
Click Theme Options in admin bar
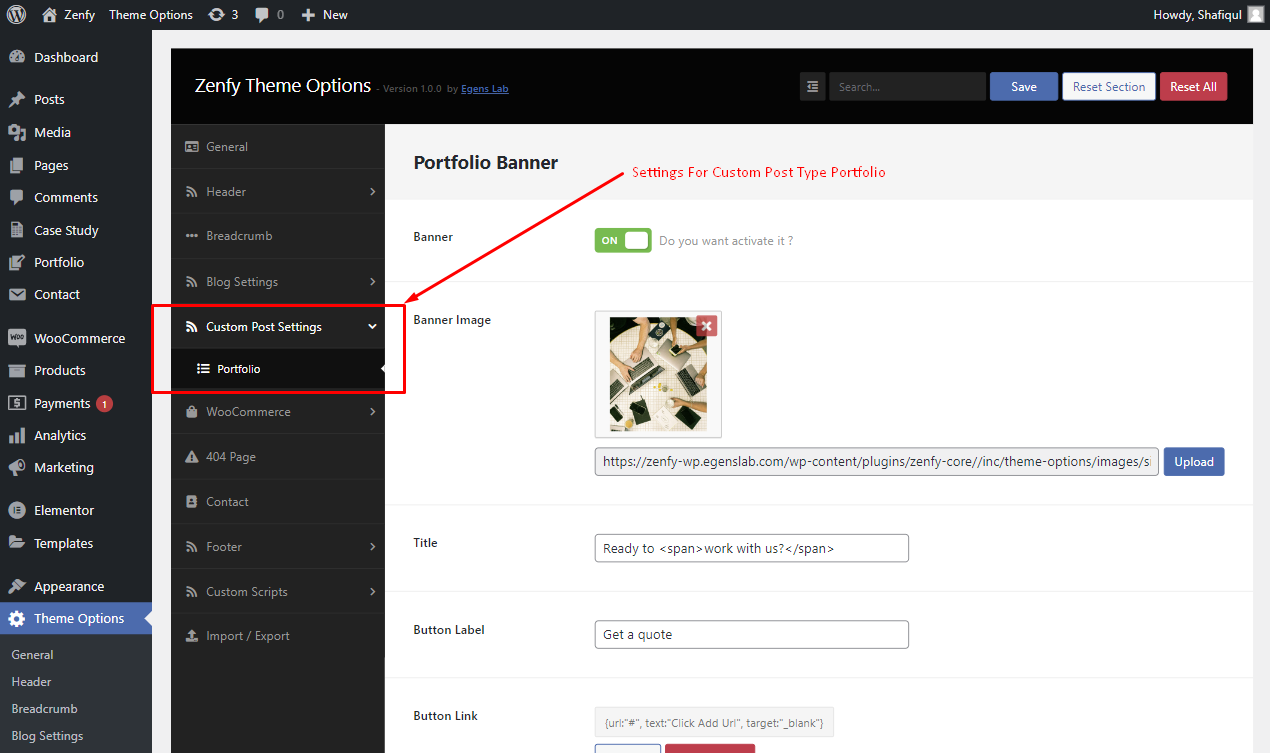pyautogui.click(x=151, y=15)
